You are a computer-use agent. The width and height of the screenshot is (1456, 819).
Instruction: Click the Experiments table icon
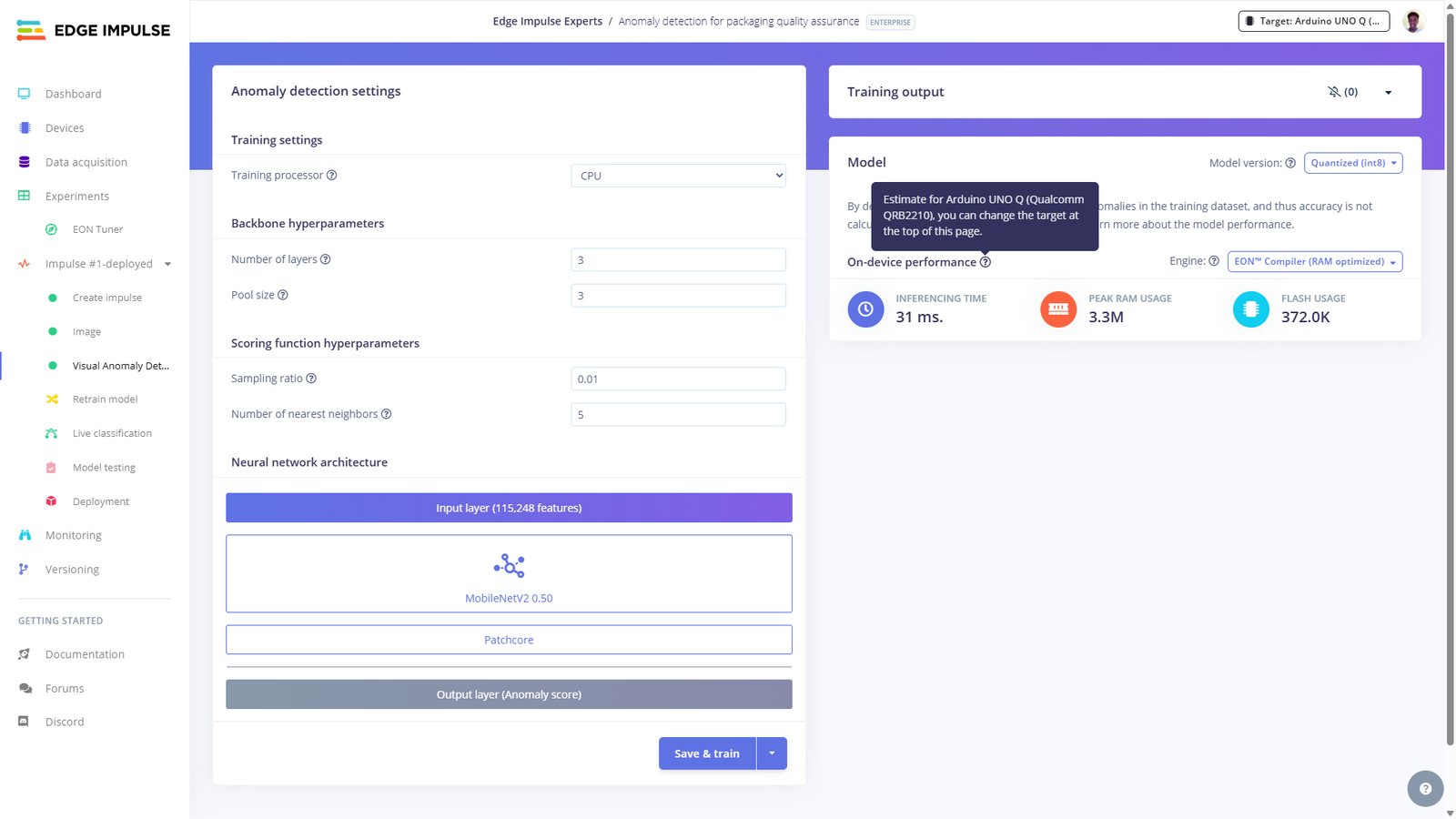25,196
